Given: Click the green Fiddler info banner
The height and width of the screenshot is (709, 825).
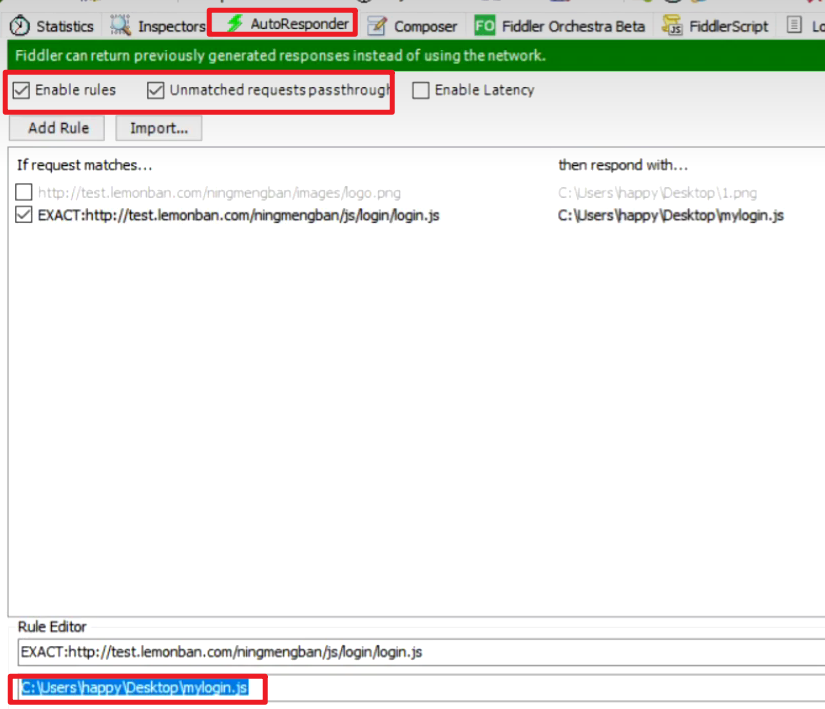Looking at the screenshot, I should pos(416,55).
